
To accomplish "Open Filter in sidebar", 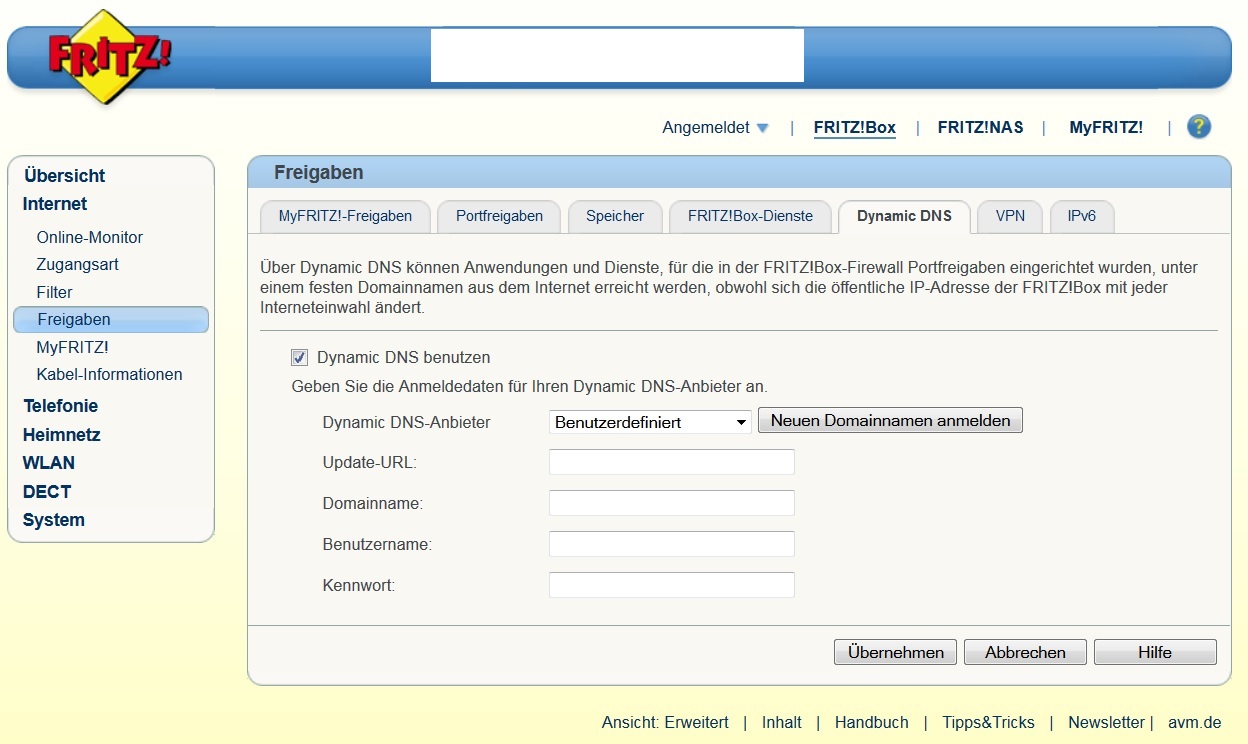I will click(55, 292).
